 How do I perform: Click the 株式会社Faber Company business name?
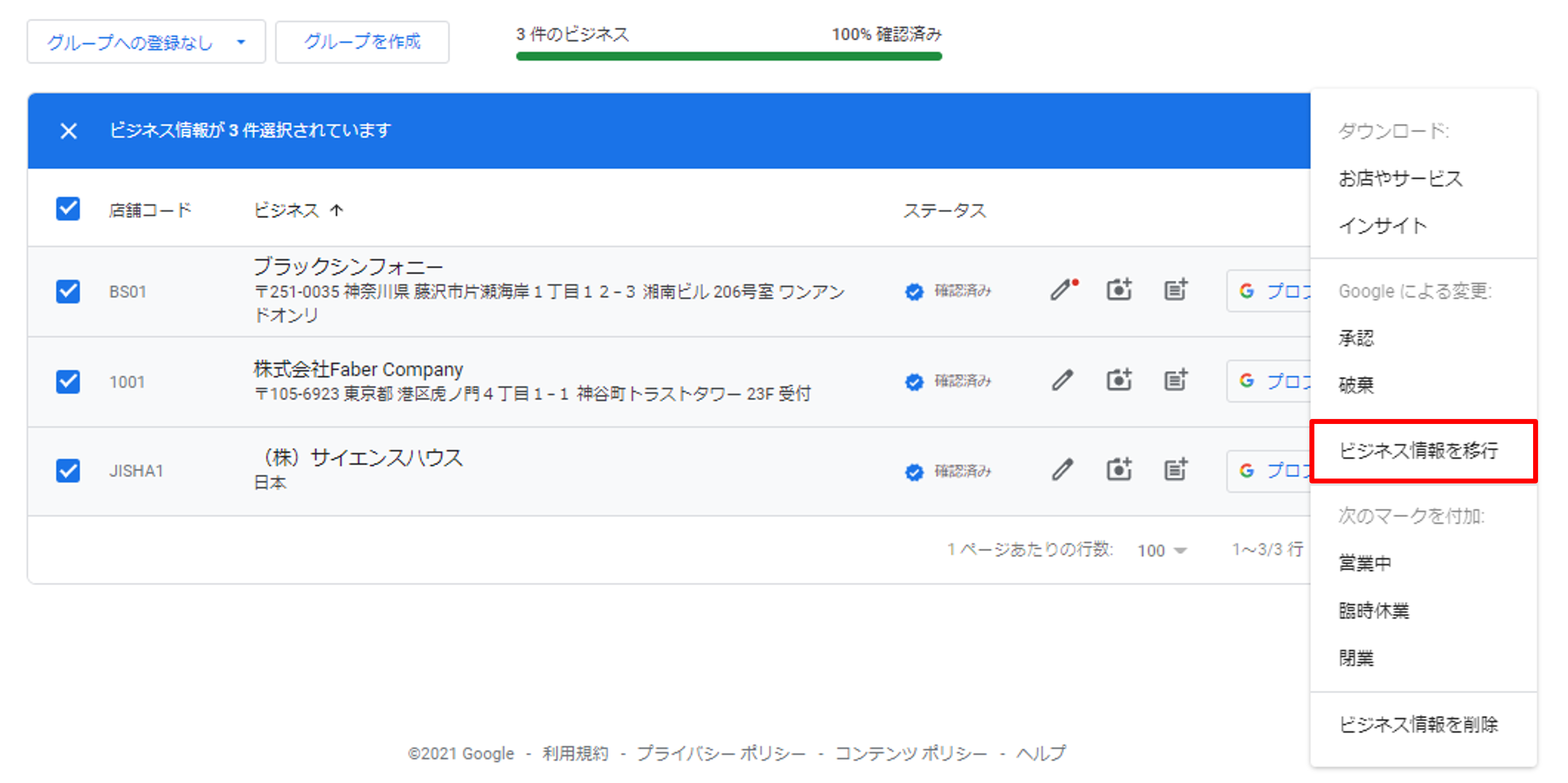(358, 369)
